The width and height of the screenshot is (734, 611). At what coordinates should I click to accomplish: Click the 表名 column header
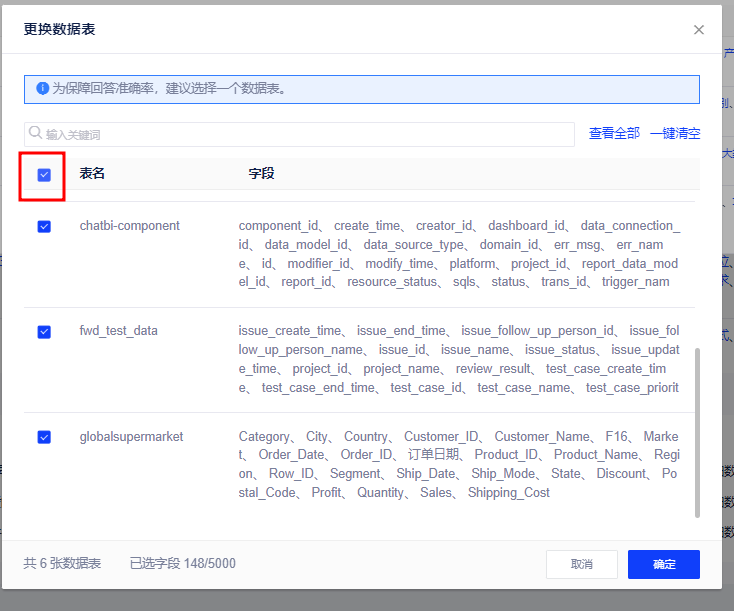[92, 174]
